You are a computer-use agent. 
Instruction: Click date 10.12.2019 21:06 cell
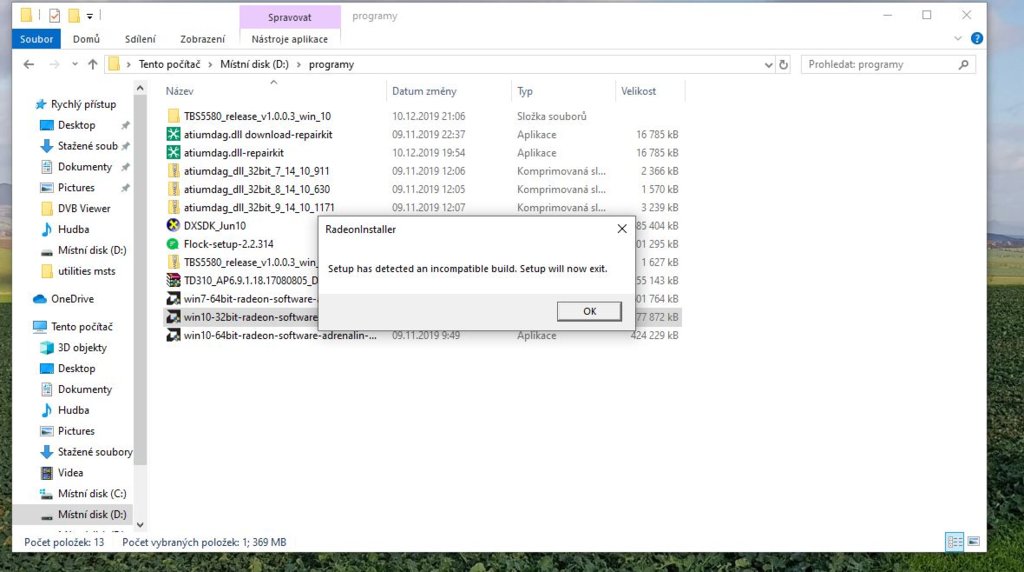[x=428, y=116]
